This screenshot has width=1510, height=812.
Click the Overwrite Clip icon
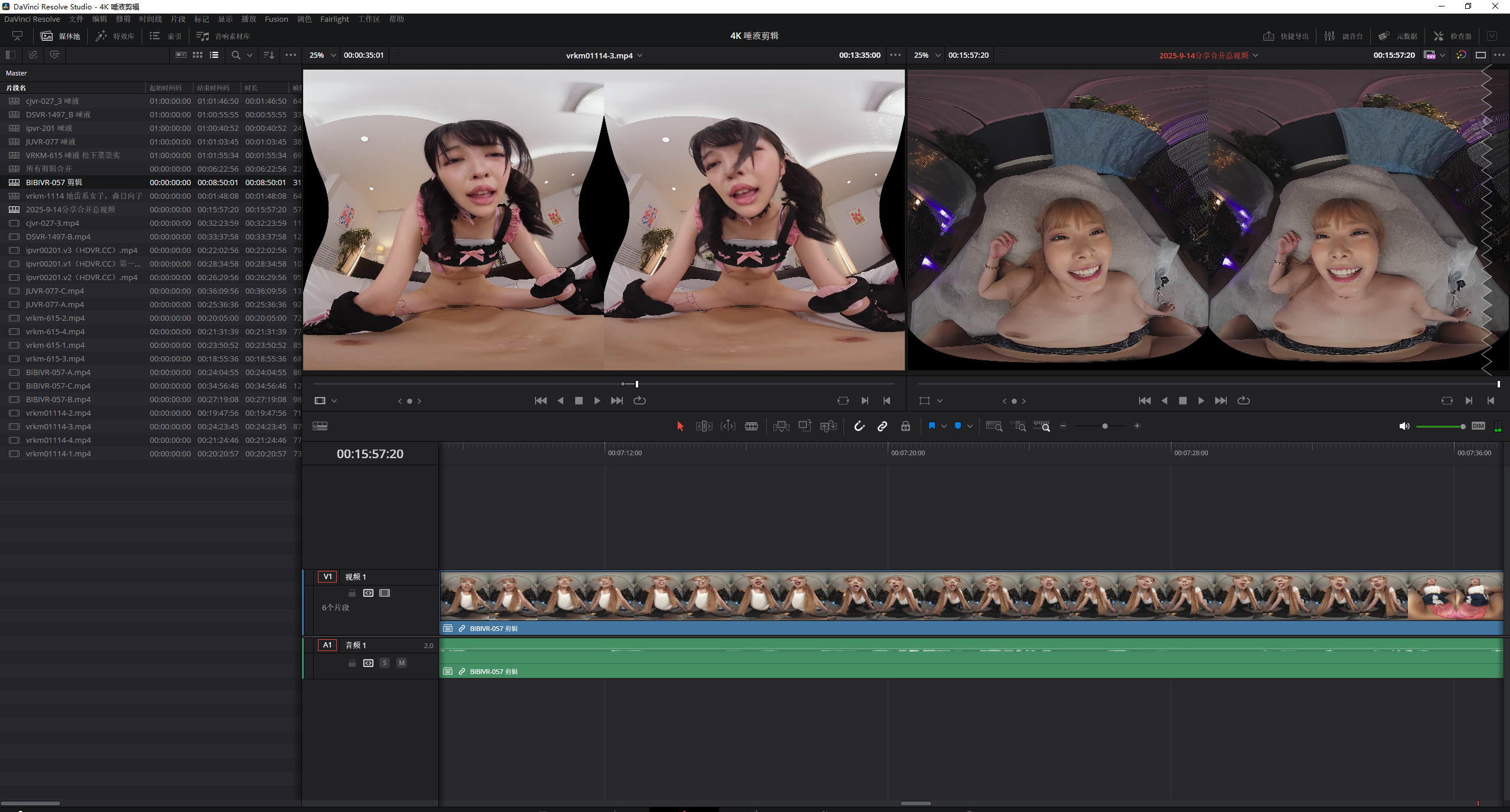(805, 426)
